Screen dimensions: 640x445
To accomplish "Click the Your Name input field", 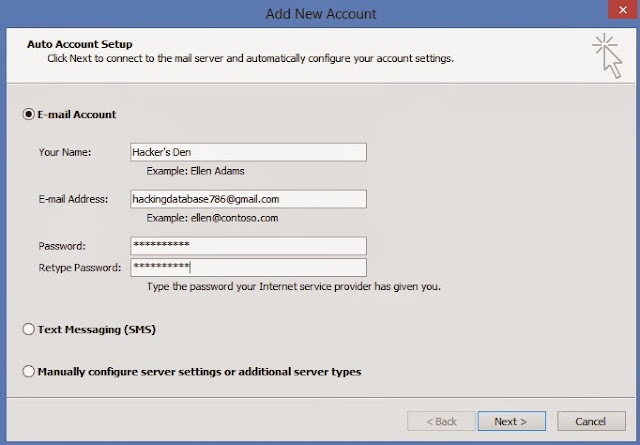I will click(x=248, y=152).
